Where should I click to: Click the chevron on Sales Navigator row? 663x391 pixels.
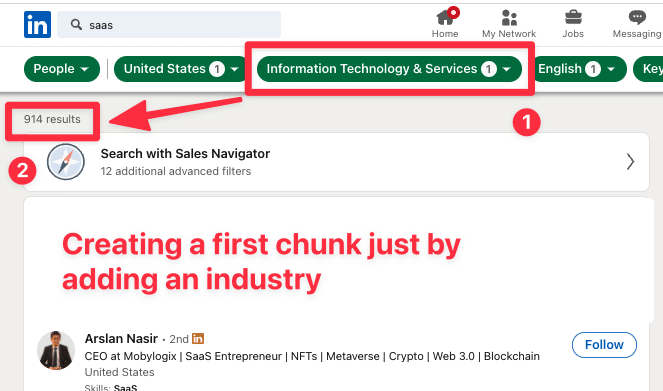click(x=630, y=162)
